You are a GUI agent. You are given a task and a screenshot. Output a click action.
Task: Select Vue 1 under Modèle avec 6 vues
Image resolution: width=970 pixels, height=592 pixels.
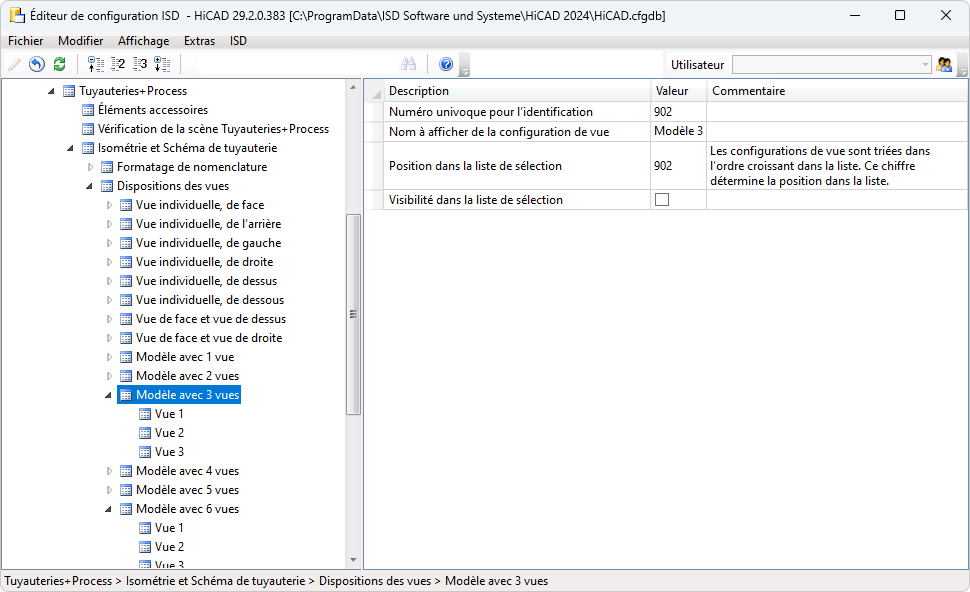click(x=169, y=528)
